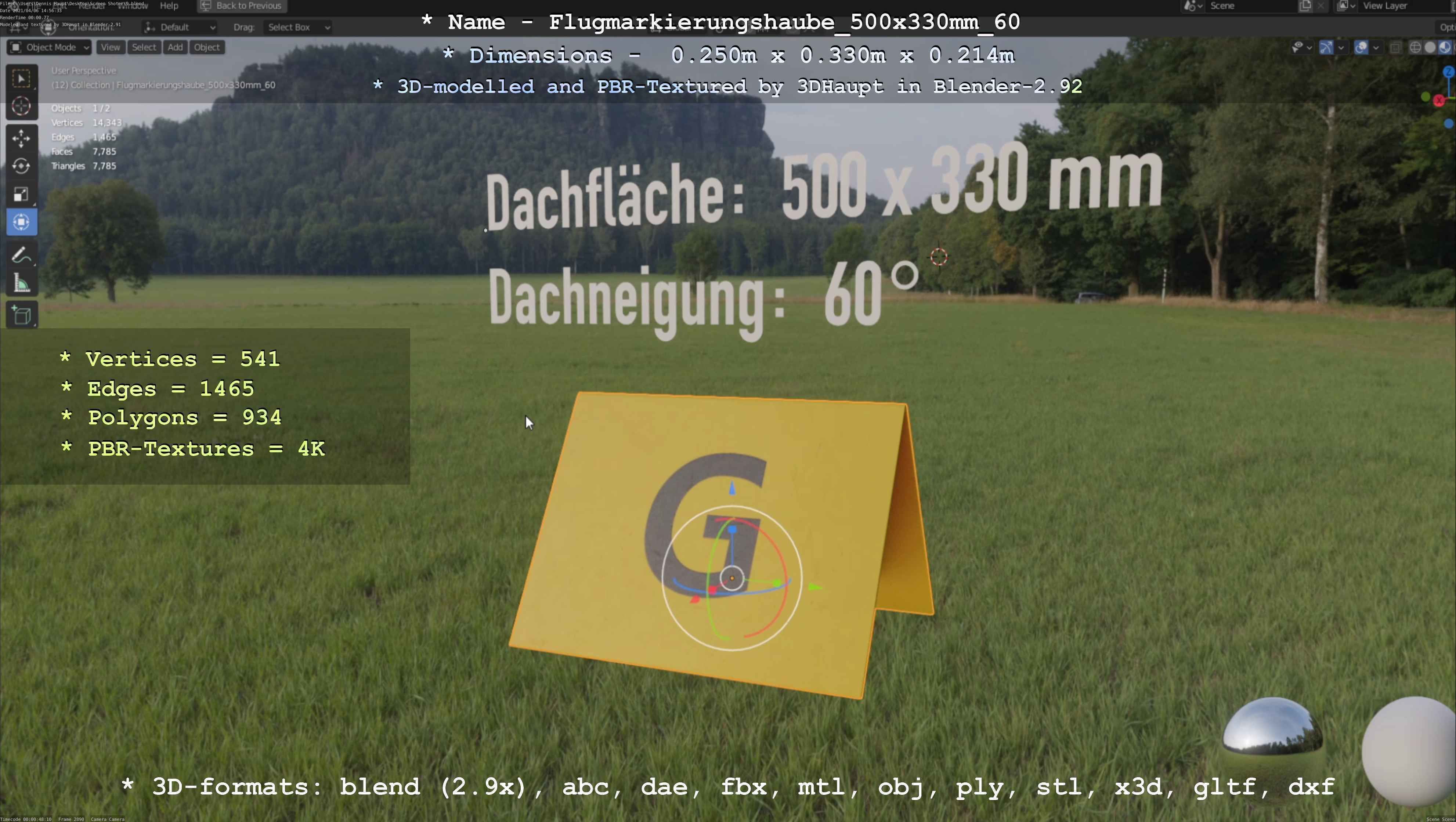The height and width of the screenshot is (822, 1456).
Task: Click the red X axis gizmo ball
Action: 1439,101
